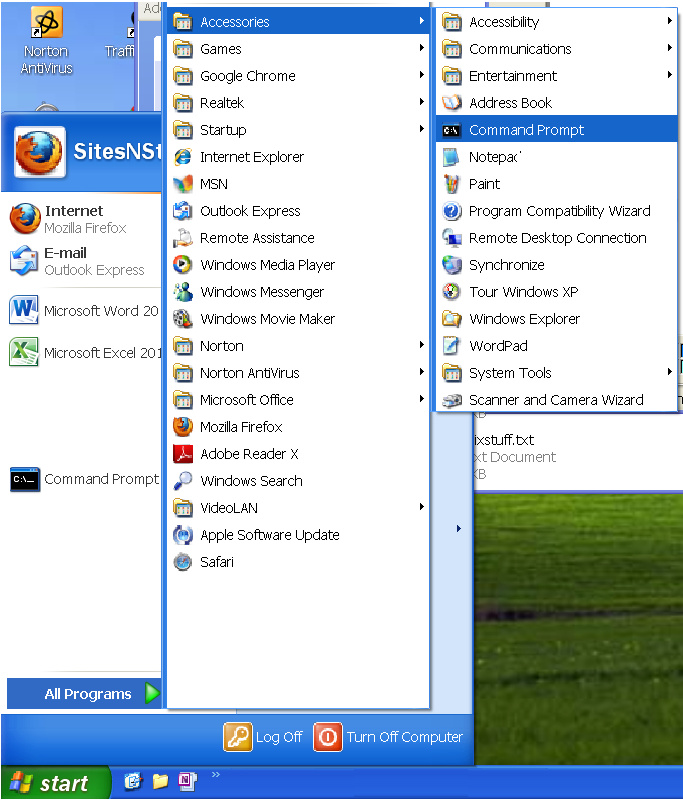Click the MSN butterfly icon
Viewport: 683px width, 802px height.
[x=183, y=184]
